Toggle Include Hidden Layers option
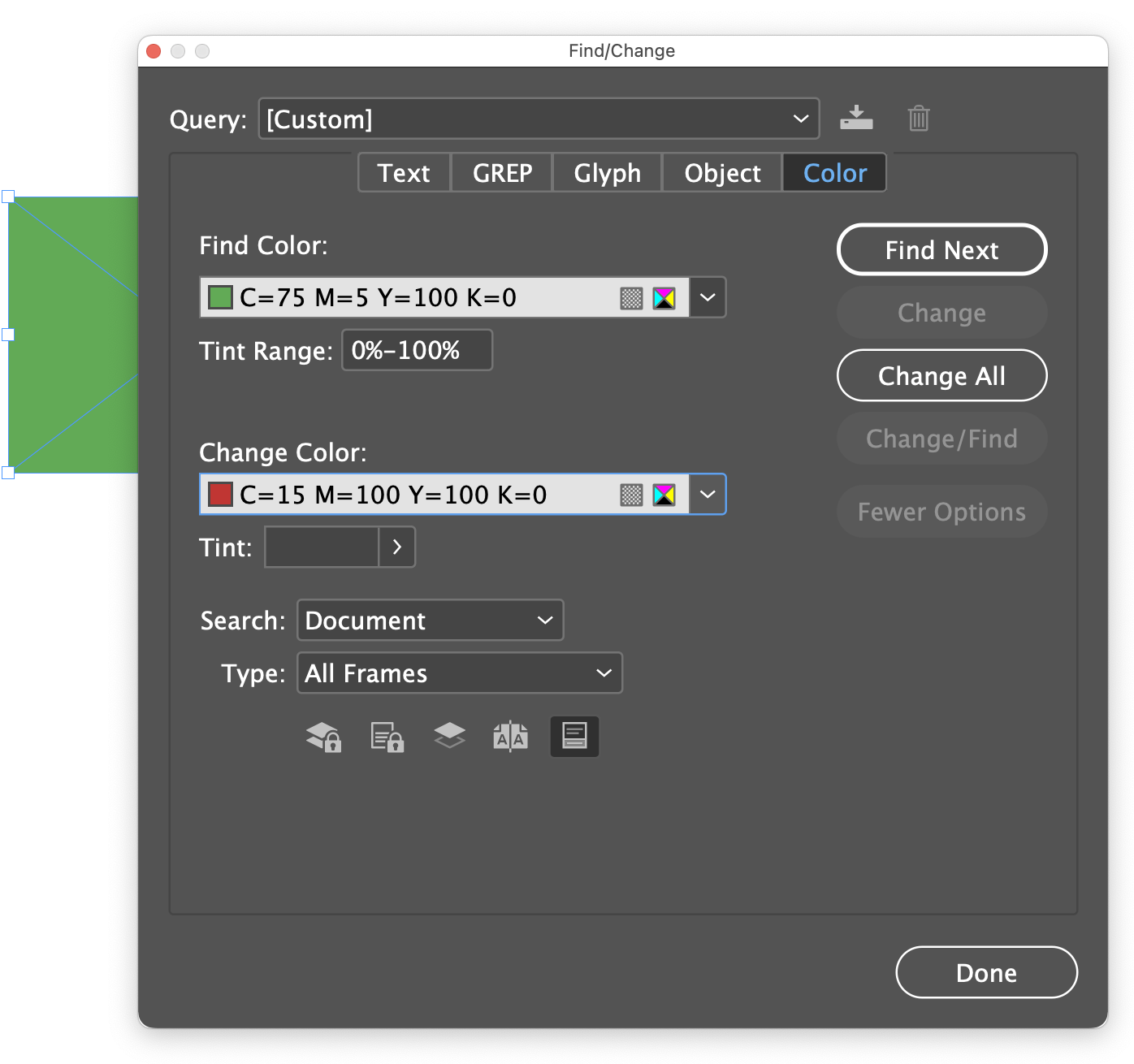Image resolution: width=1134 pixels, height=1064 pixels. point(449,736)
